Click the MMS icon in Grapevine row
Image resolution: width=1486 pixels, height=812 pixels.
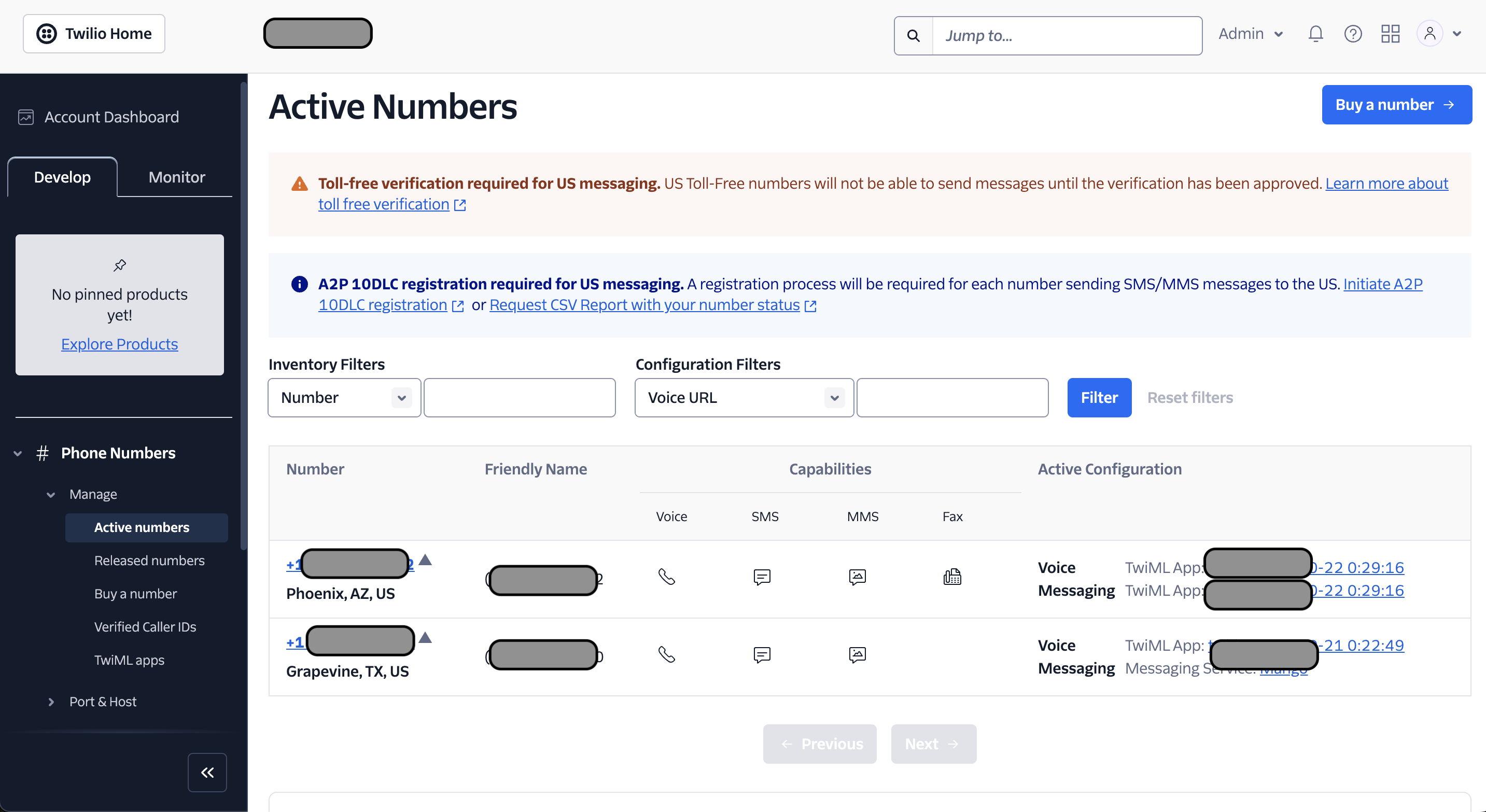[857, 654]
